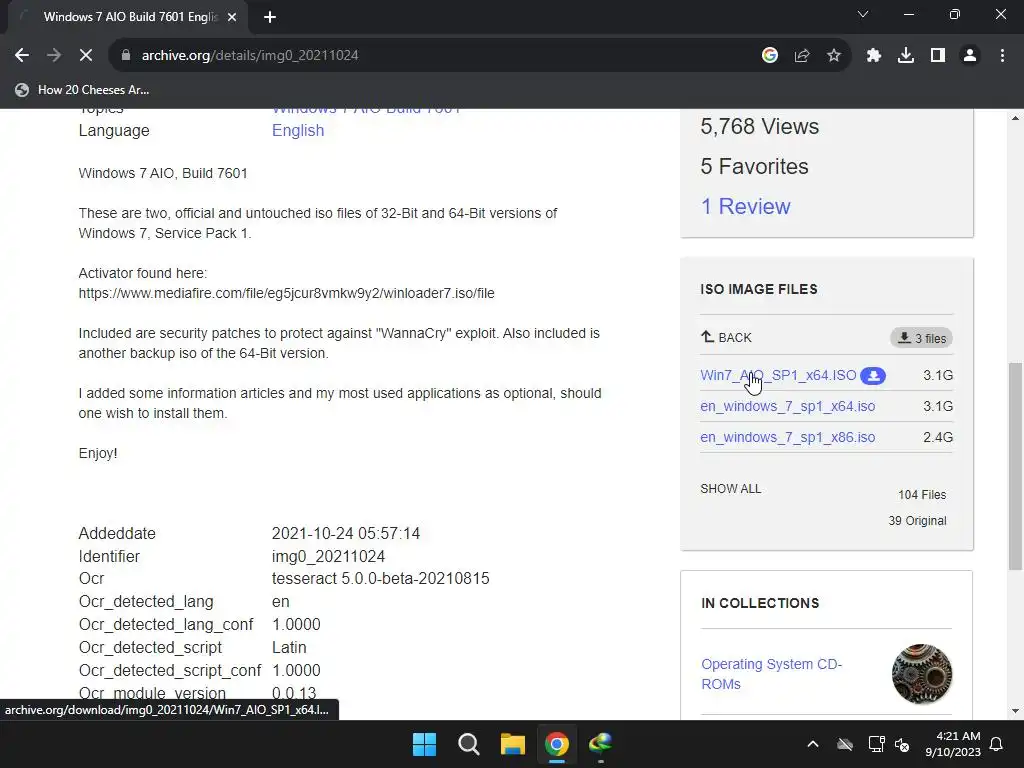This screenshot has width=1024, height=768.
Task: Open the Extensions puzzle icon
Action: [x=874, y=56]
